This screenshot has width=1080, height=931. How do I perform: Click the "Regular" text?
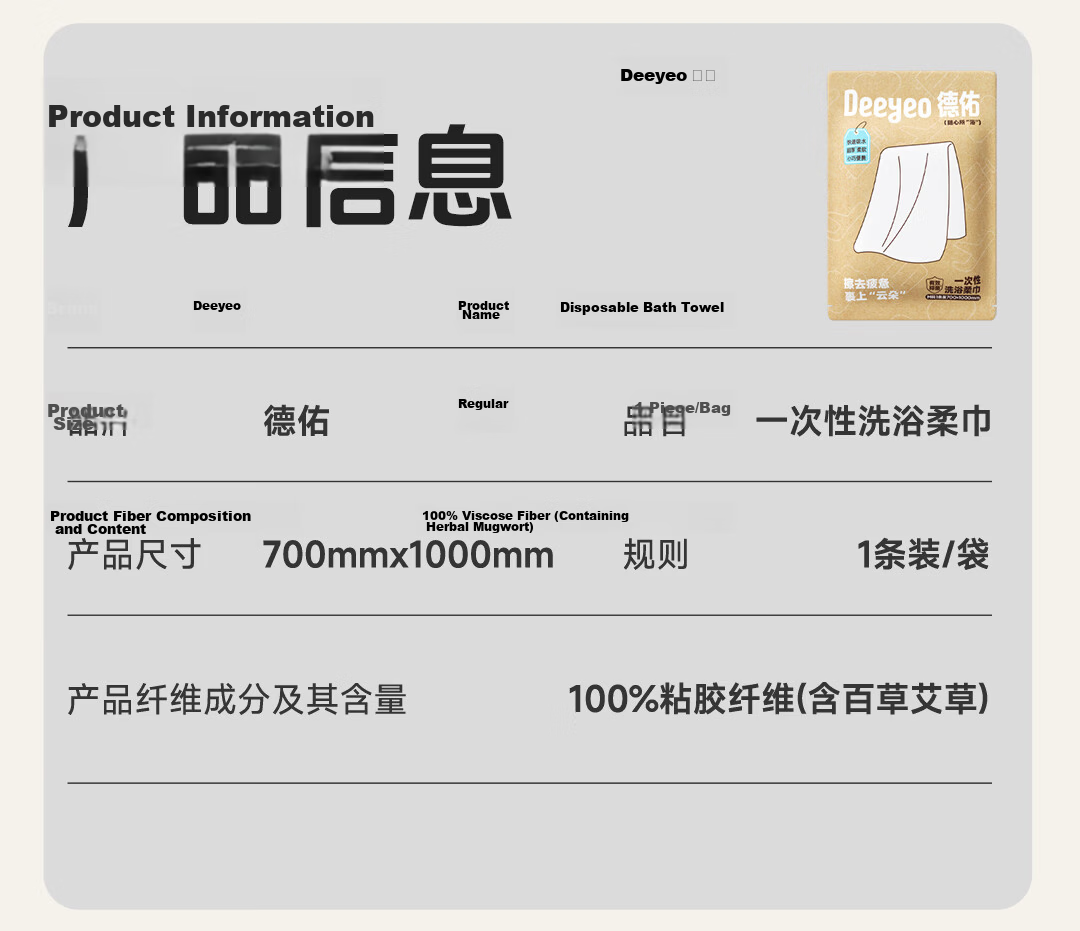coord(483,404)
